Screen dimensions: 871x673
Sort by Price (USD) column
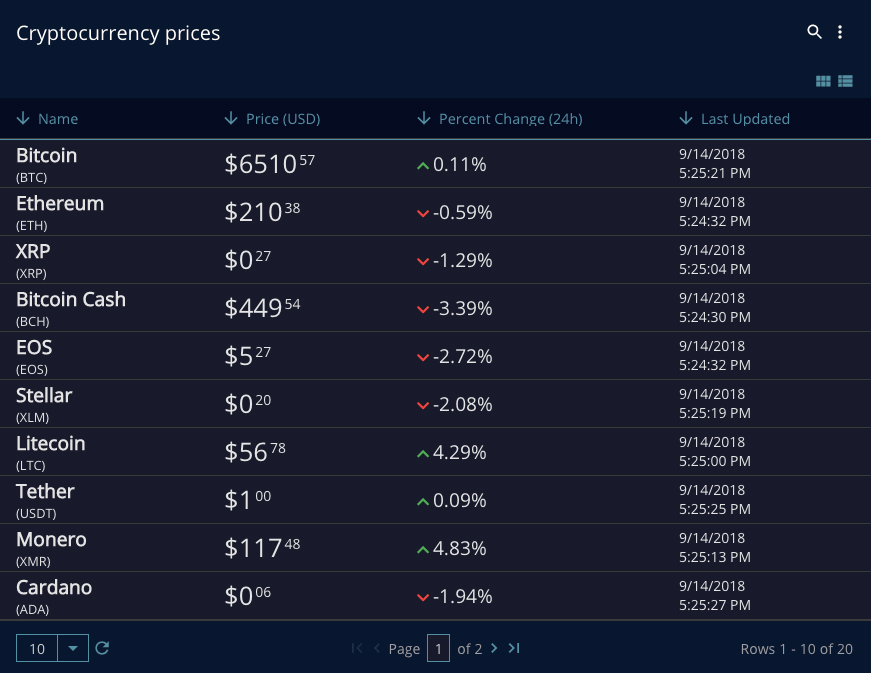click(282, 119)
